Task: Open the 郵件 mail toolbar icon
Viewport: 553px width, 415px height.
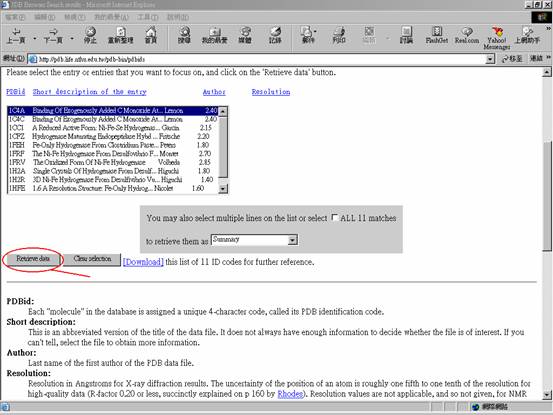Action: point(308,36)
